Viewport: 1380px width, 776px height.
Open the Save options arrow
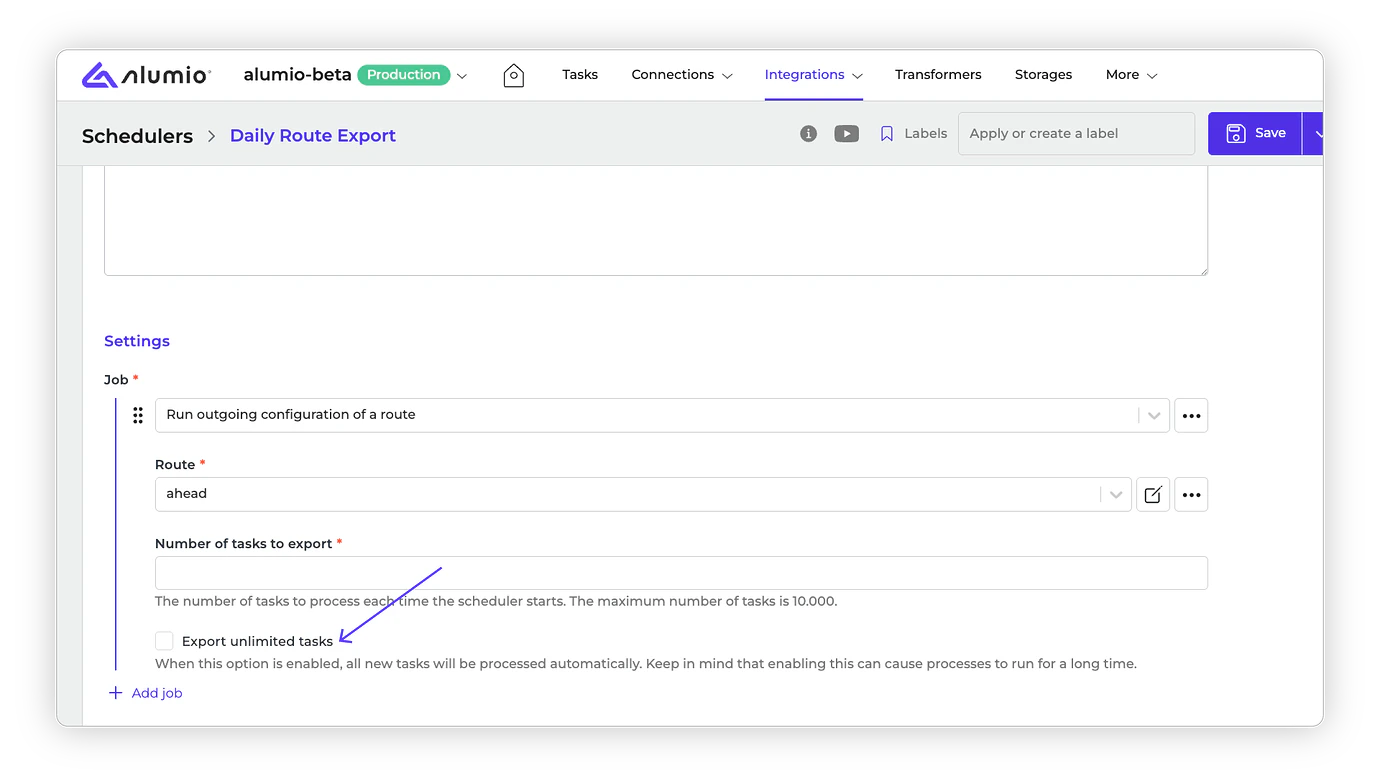click(x=1315, y=133)
